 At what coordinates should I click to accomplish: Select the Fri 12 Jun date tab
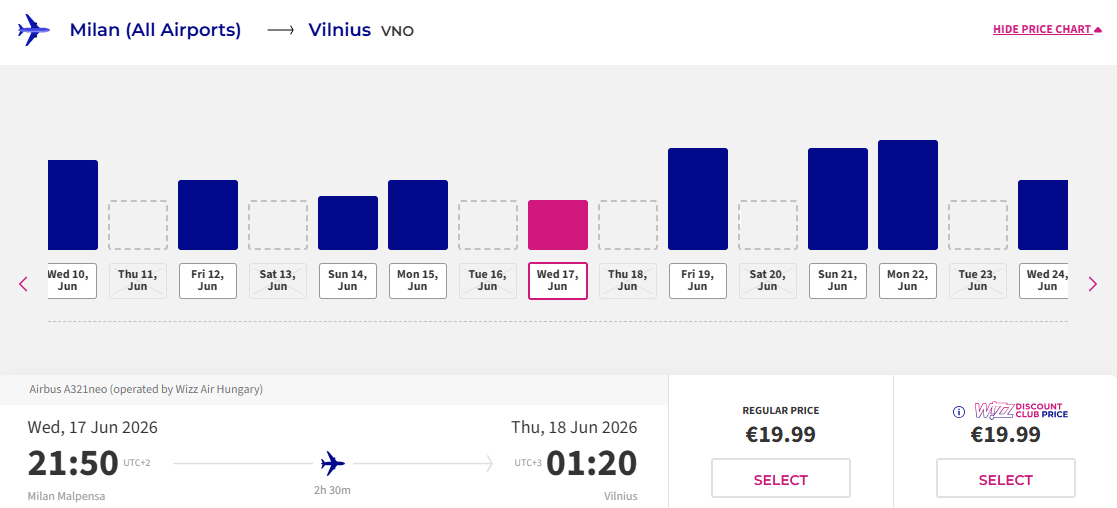click(x=208, y=280)
